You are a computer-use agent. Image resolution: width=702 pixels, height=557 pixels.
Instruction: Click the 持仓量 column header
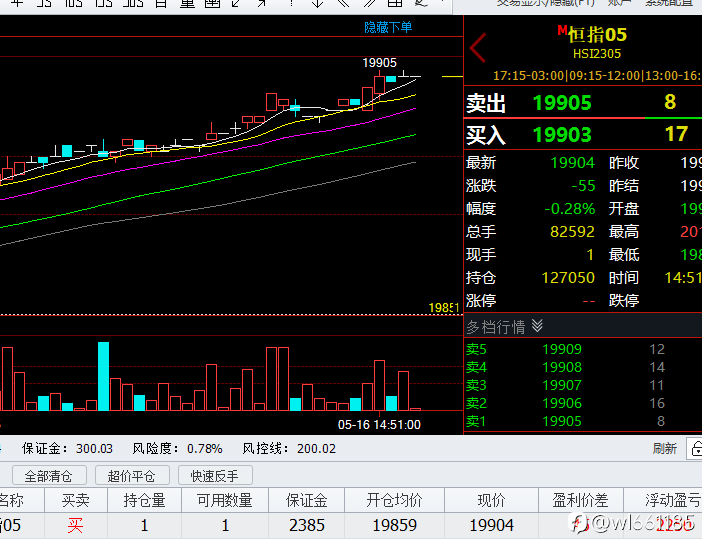[x=144, y=500]
